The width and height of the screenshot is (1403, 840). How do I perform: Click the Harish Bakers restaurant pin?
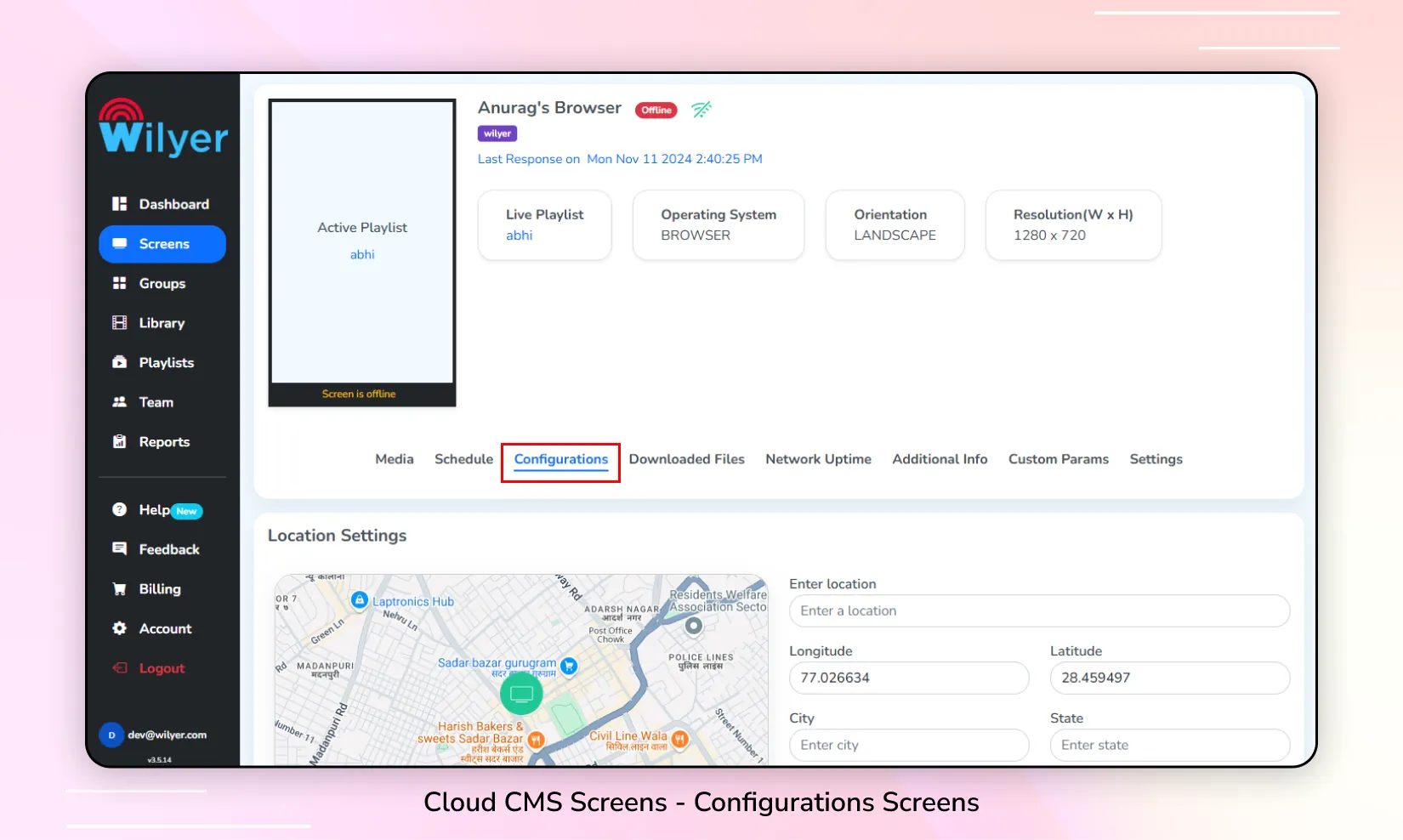point(536,740)
